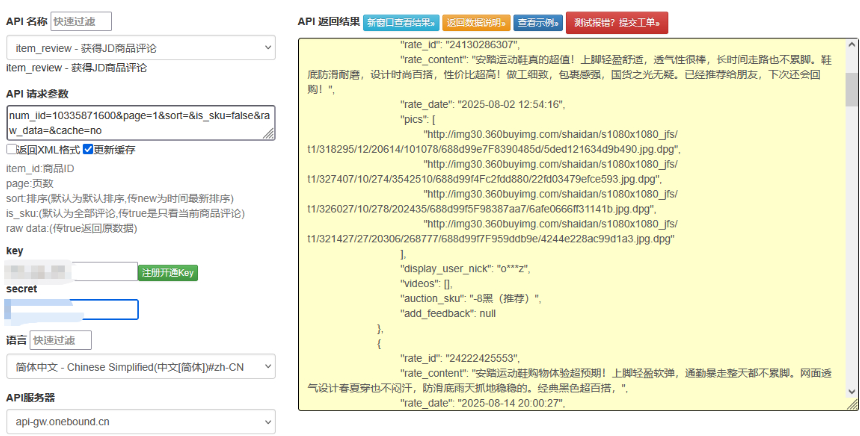
Task: Expand the 简体中文 language dropdown
Action: point(140,367)
